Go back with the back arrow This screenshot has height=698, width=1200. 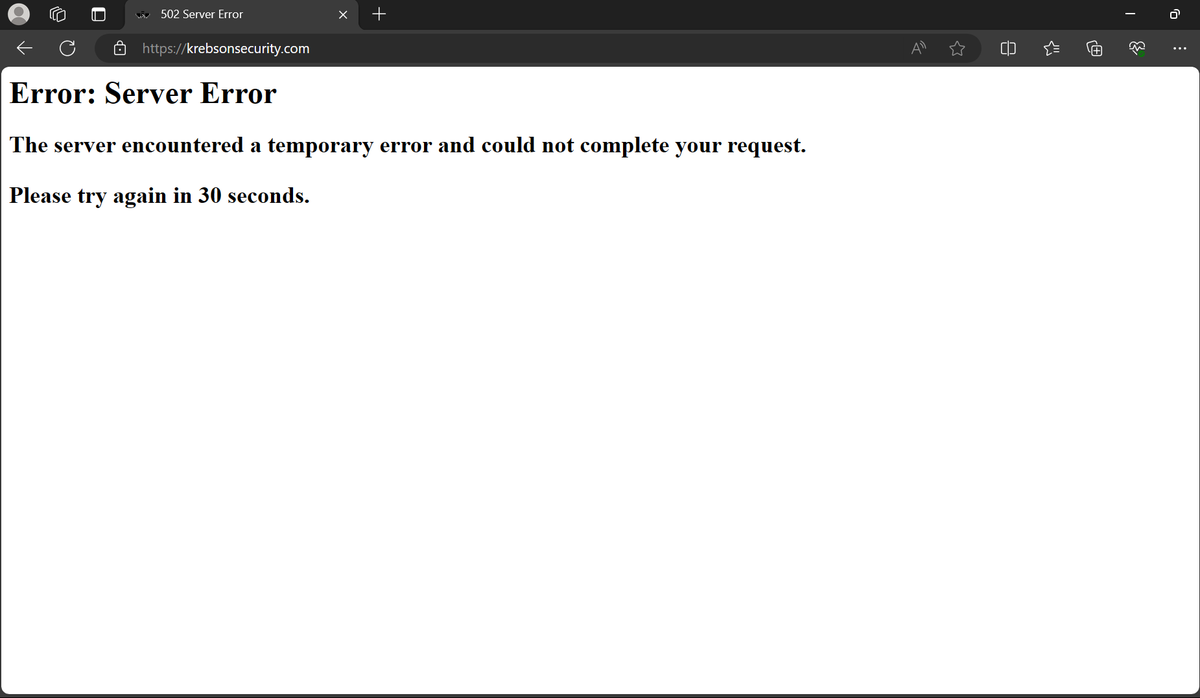26,47
